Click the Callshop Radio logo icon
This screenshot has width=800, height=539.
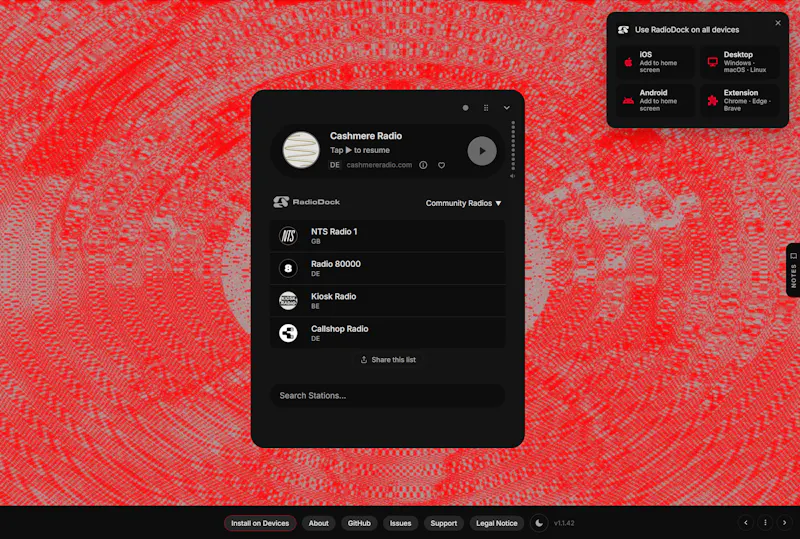point(288,333)
